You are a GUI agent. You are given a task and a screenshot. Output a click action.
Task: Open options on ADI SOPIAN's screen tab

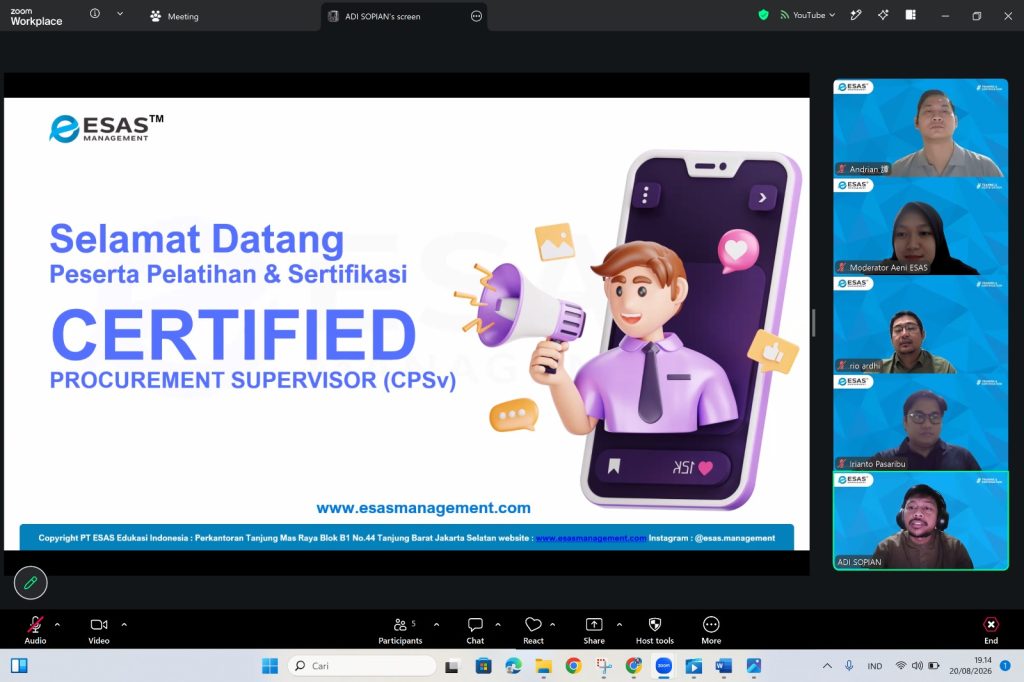pyautogui.click(x=476, y=16)
